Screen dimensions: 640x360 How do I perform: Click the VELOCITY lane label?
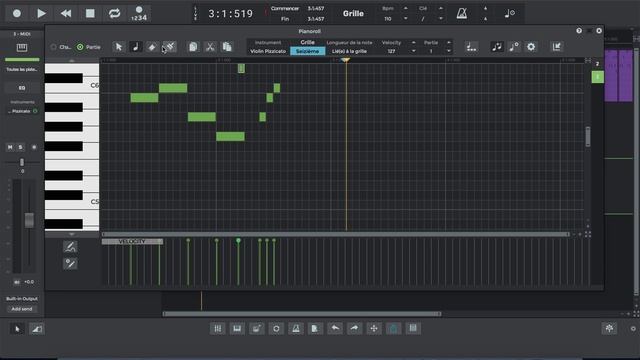tap(132, 242)
